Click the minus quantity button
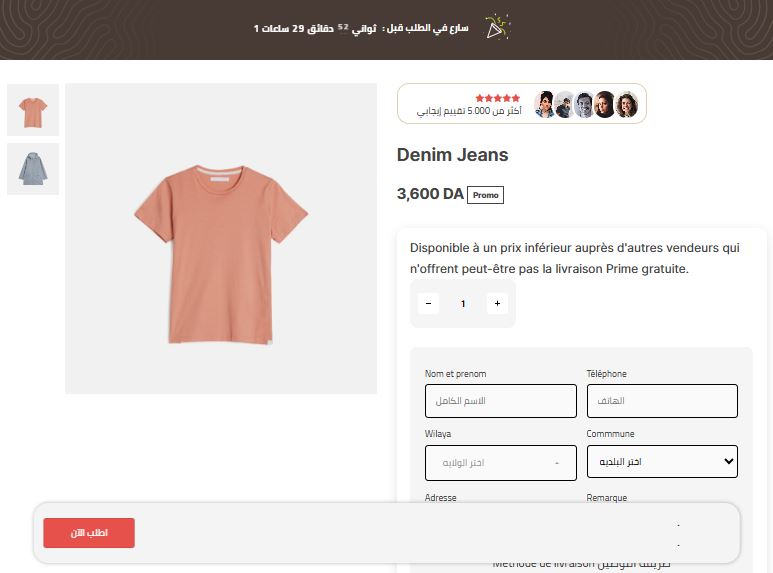 [428, 303]
